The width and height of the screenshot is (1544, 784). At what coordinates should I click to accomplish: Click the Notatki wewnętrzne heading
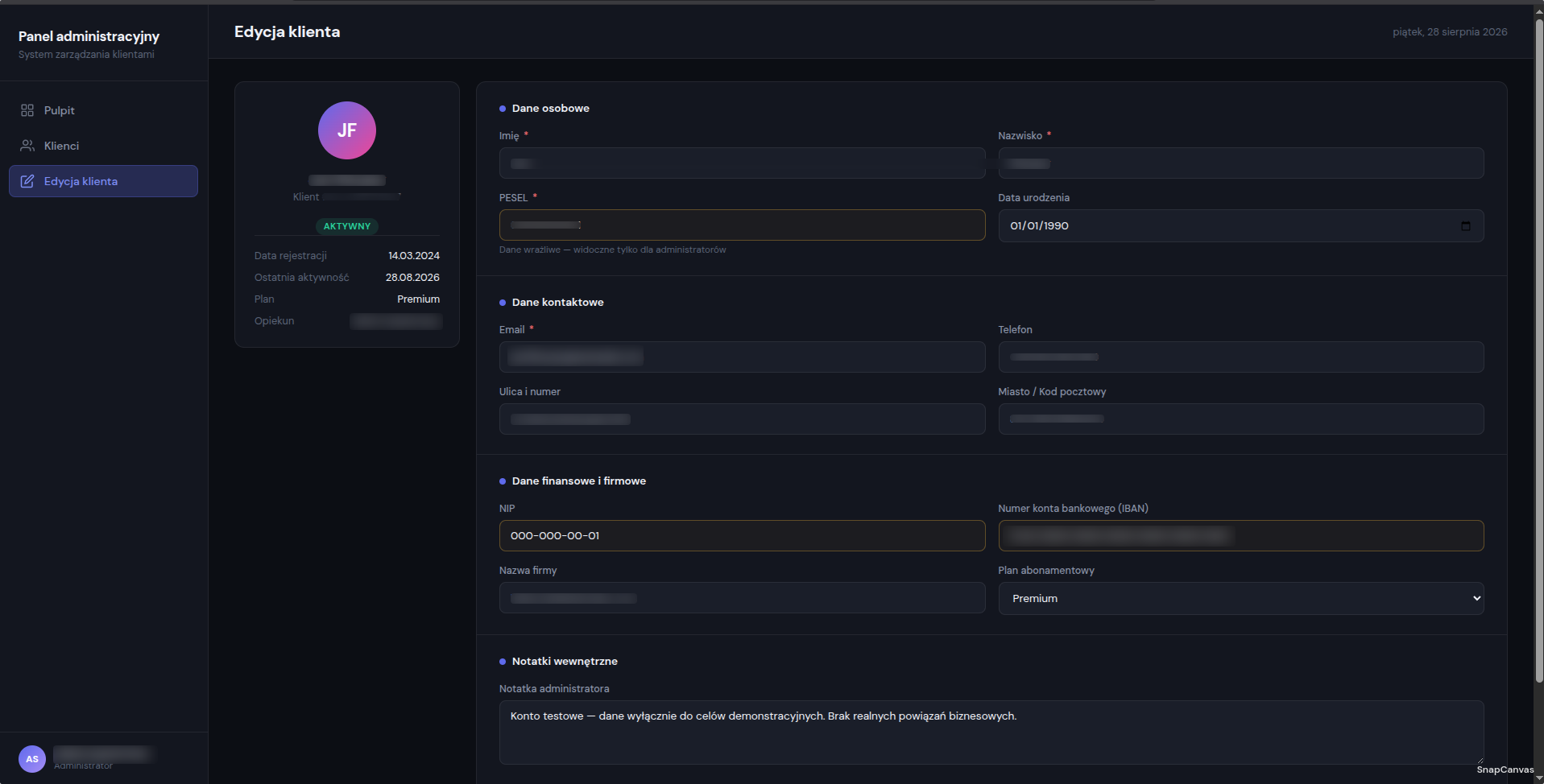click(x=565, y=662)
